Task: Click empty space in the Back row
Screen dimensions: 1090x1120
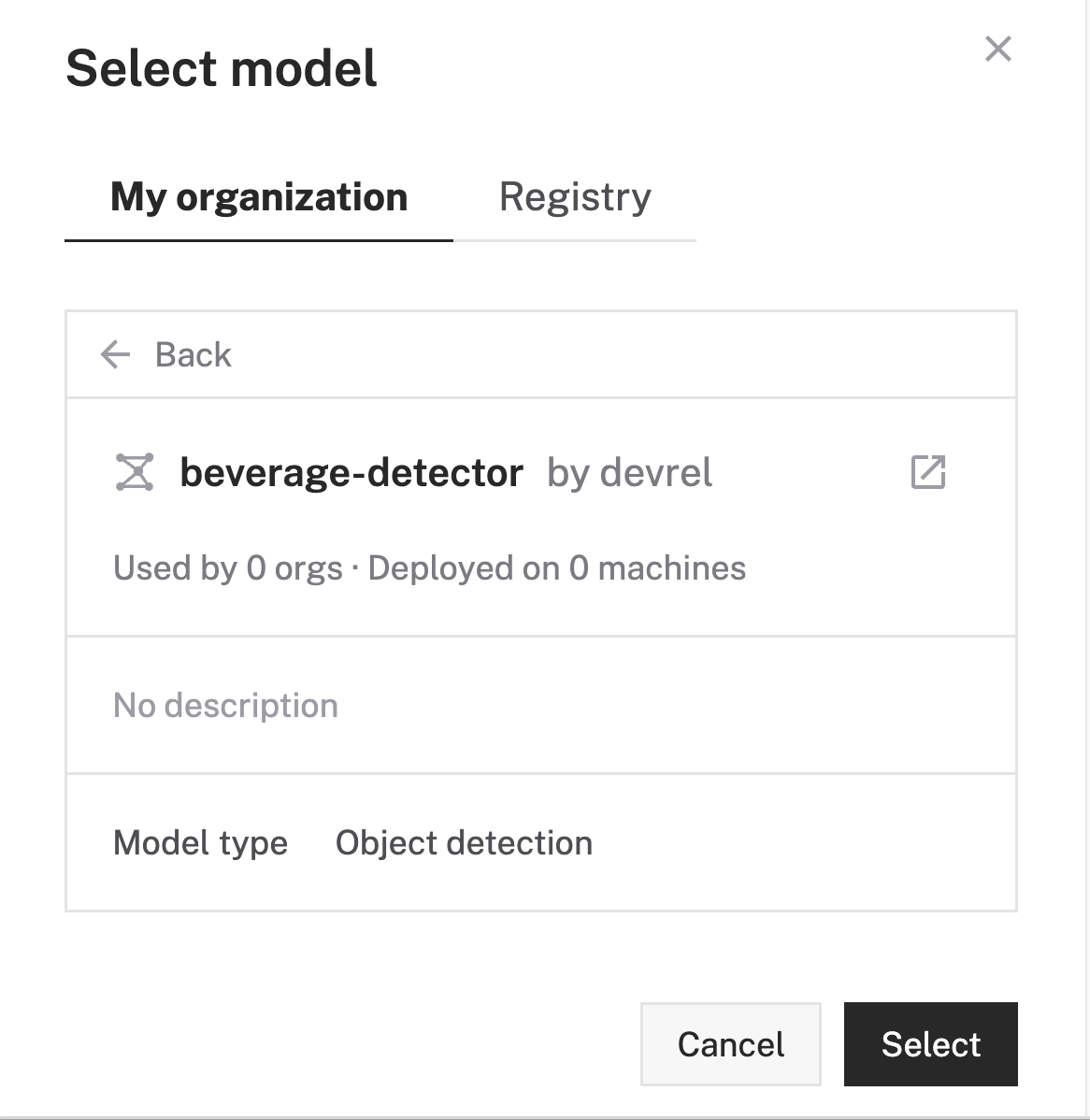Action: [x=617, y=354]
